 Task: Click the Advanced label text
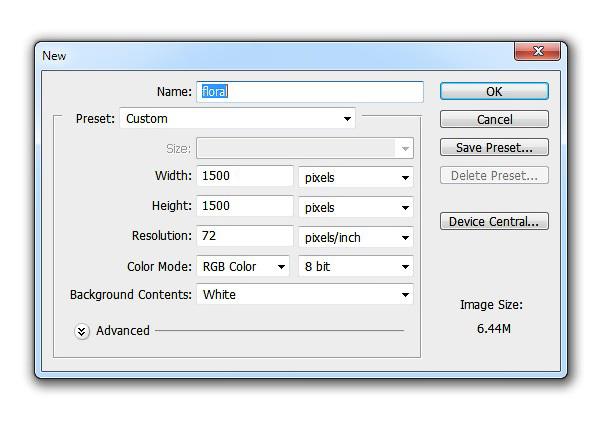[x=123, y=330]
